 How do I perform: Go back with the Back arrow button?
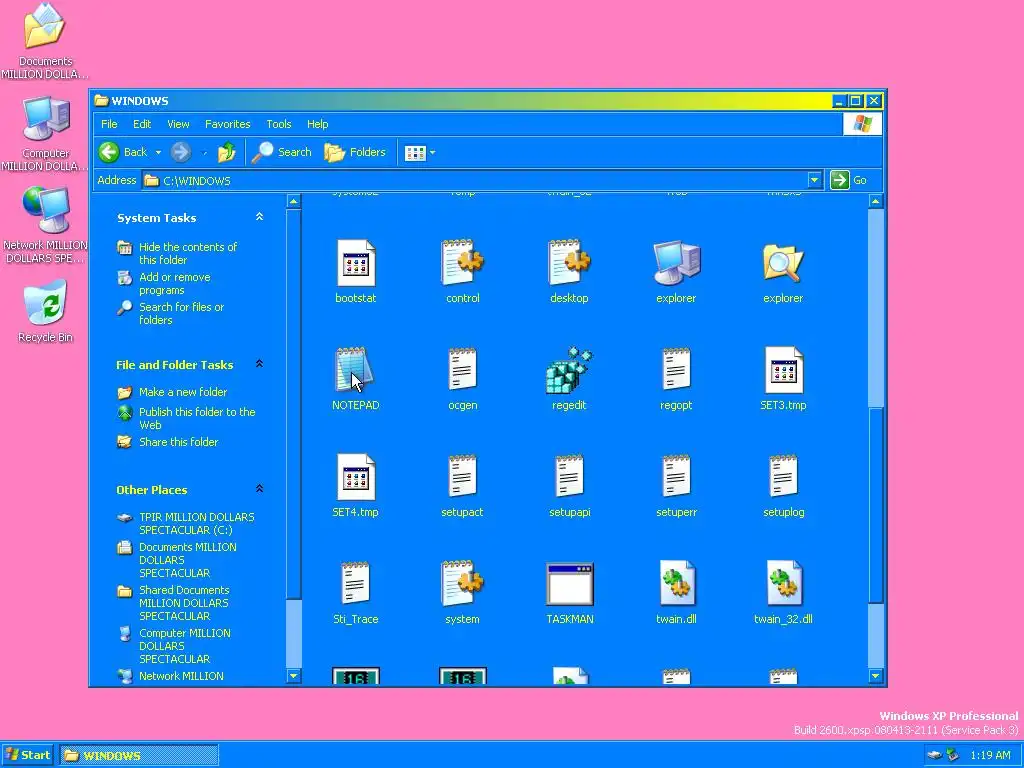click(123, 152)
